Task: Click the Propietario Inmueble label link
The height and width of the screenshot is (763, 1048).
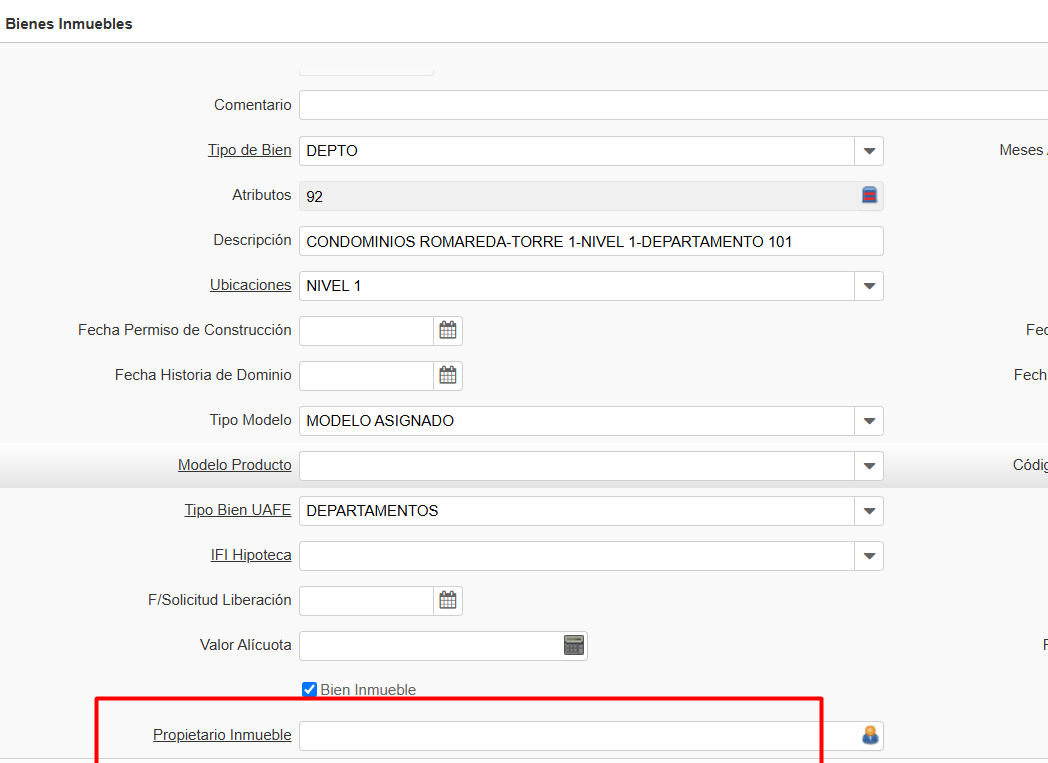Action: pos(222,735)
